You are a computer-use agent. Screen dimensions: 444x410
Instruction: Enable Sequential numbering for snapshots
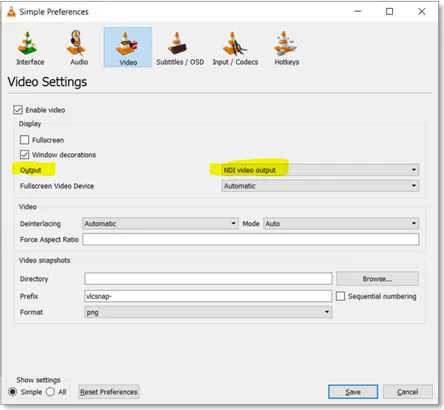[340, 296]
